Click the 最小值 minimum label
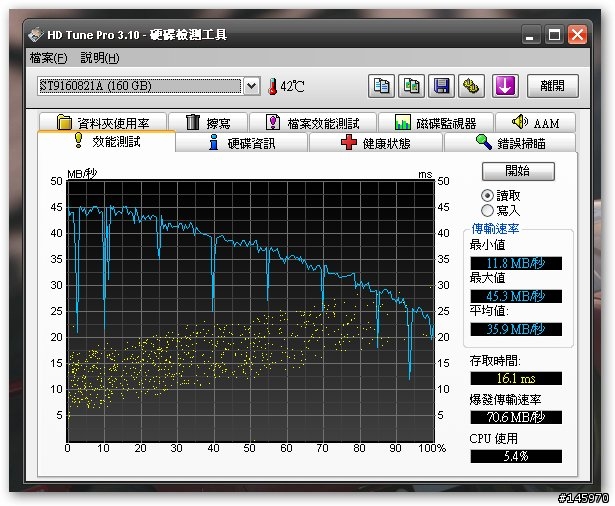The image size is (615, 506). (x=487, y=245)
